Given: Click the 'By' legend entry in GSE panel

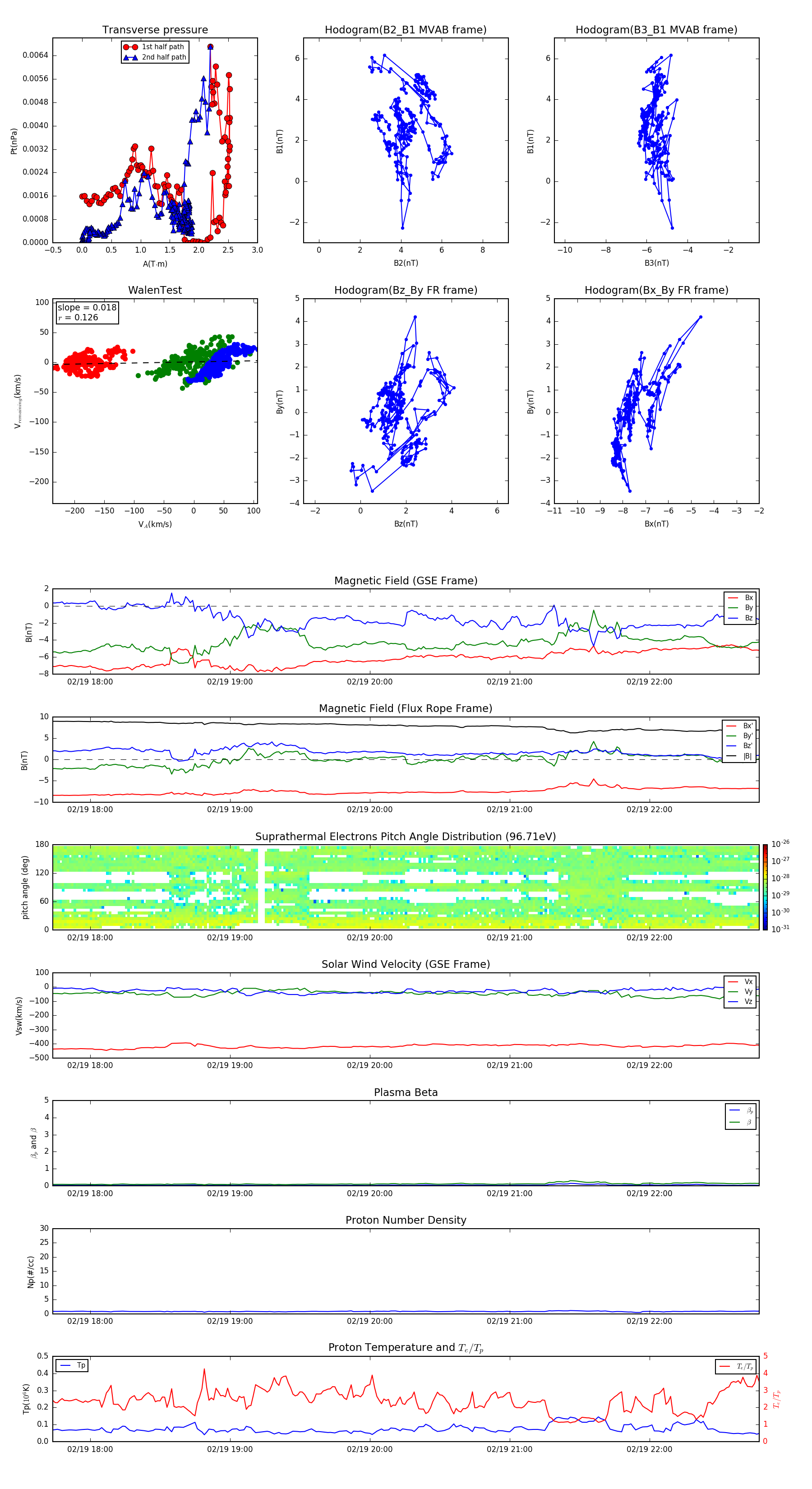Looking at the screenshot, I should point(740,607).
